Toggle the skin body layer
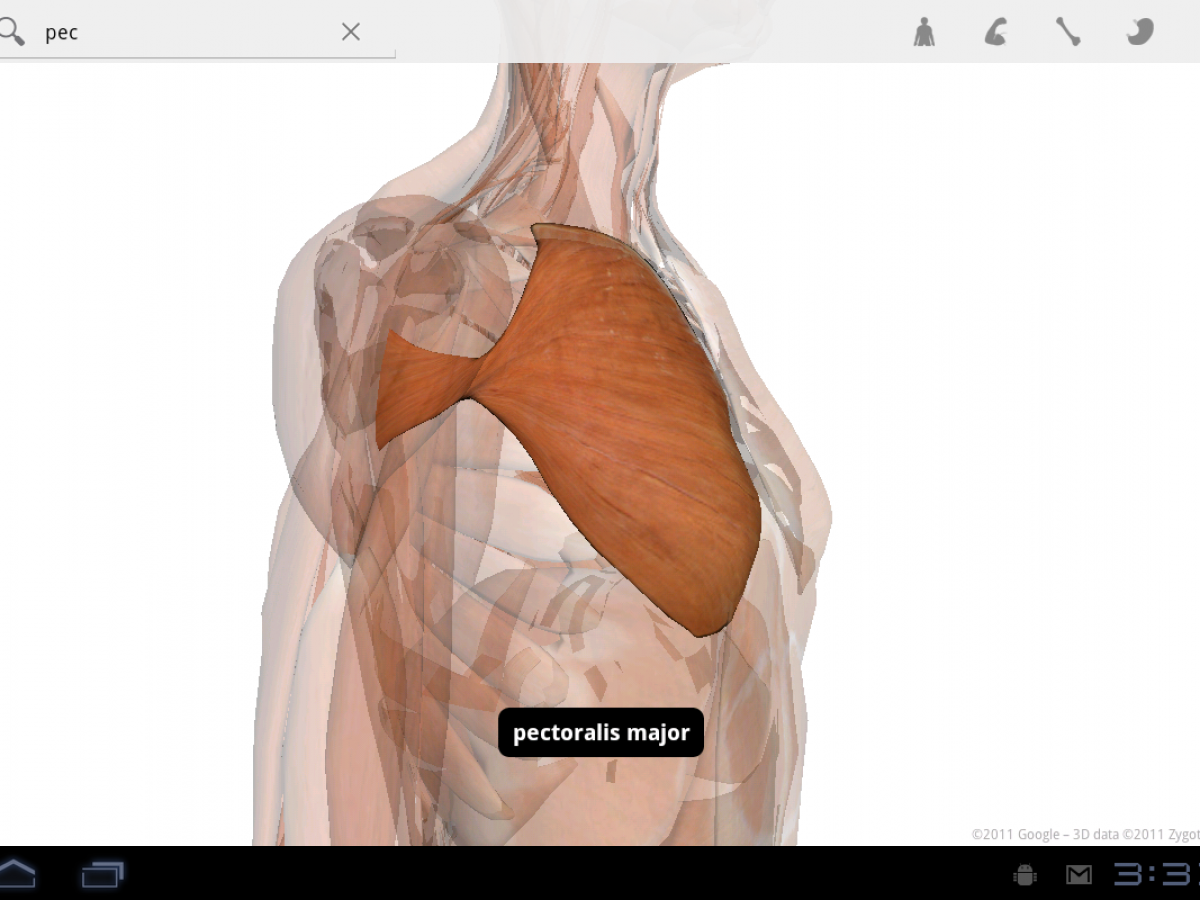The height and width of the screenshot is (900, 1200). coord(924,32)
